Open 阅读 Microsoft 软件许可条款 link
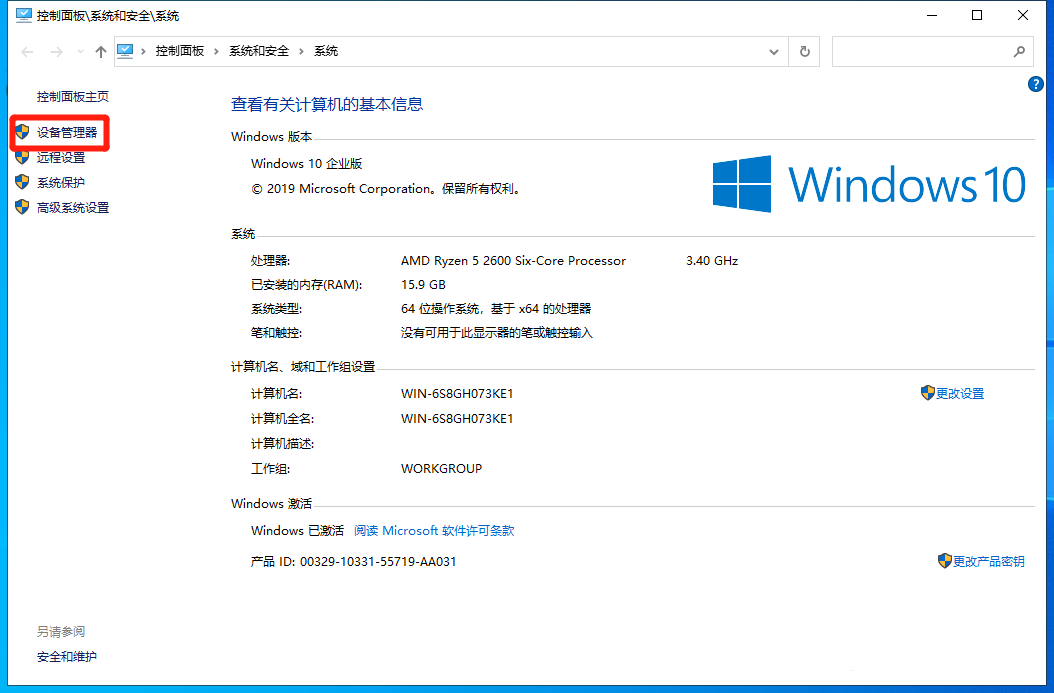The width and height of the screenshot is (1054, 693). (434, 531)
